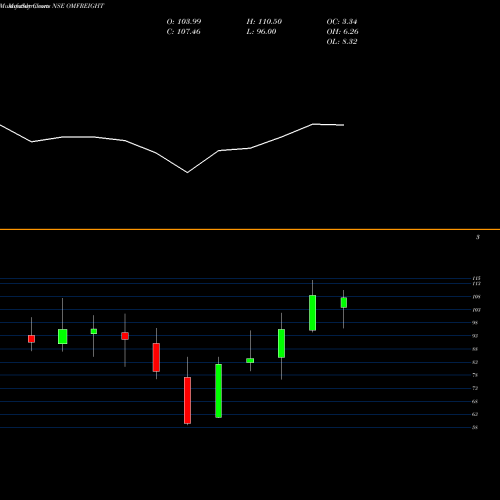The image size is (500, 500).
Task: Click the 62 price axis label
Action: pyautogui.click(x=475, y=414)
